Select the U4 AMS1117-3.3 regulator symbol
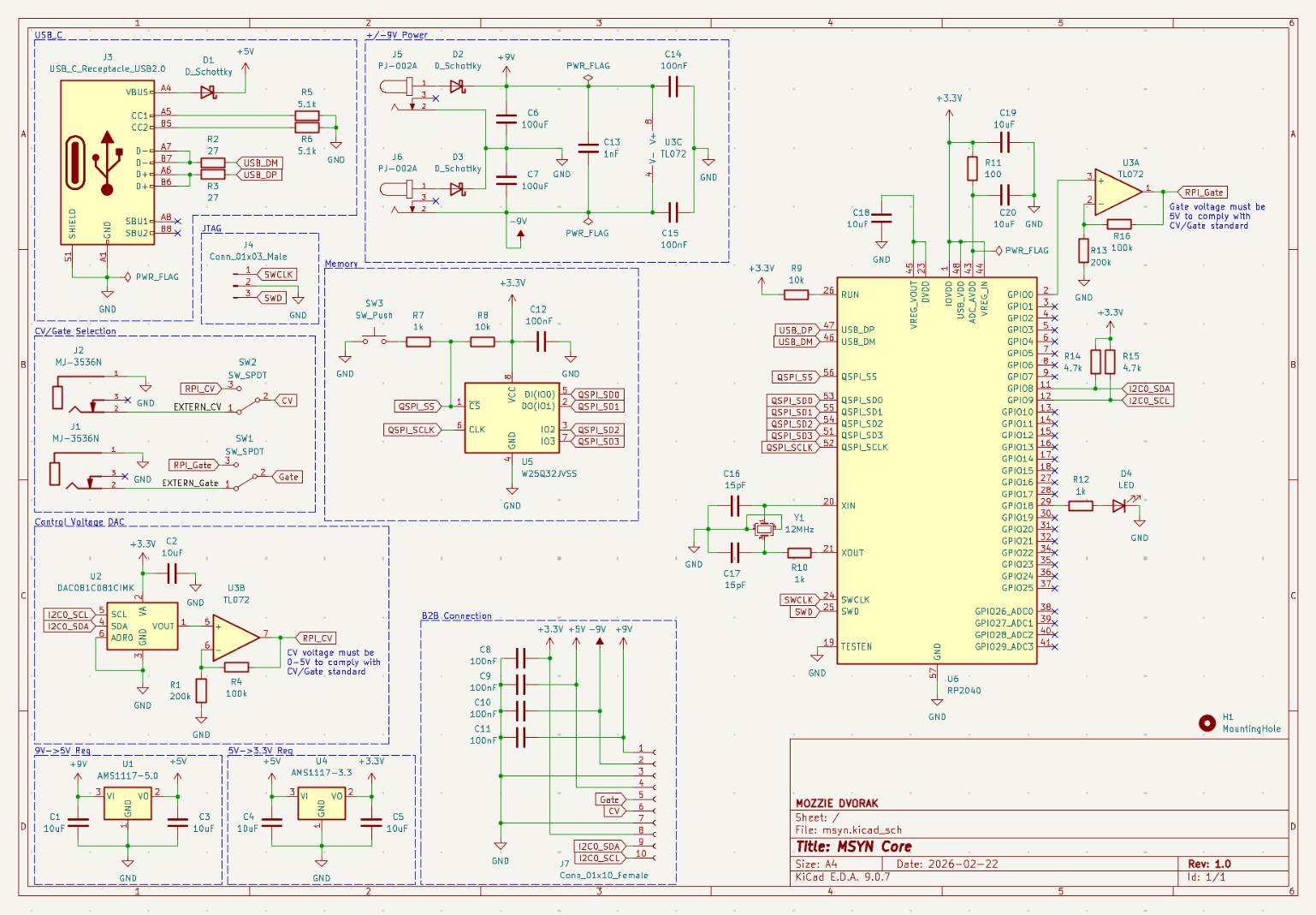This screenshot has width=1316, height=915. tap(322, 804)
